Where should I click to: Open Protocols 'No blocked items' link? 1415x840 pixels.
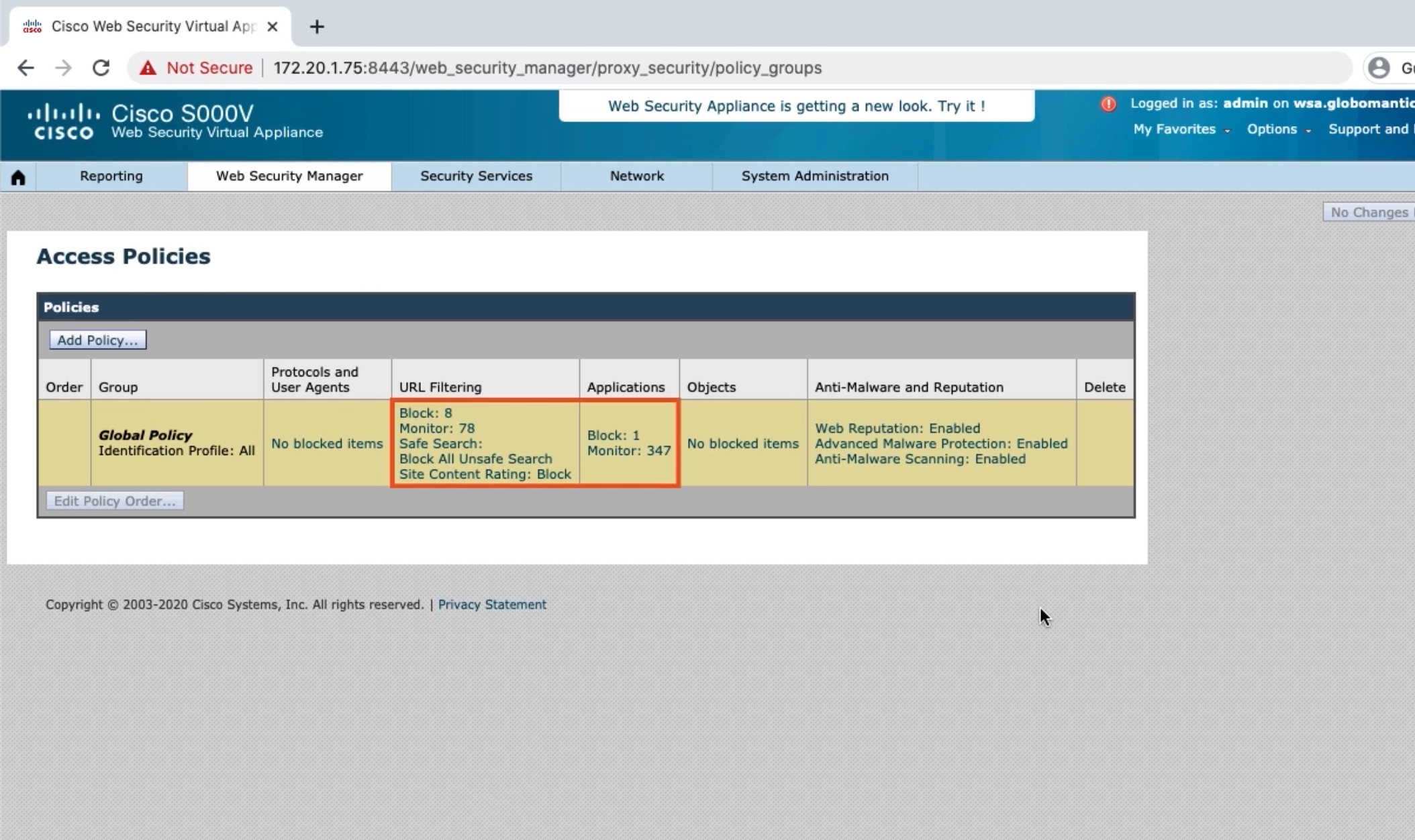327,443
